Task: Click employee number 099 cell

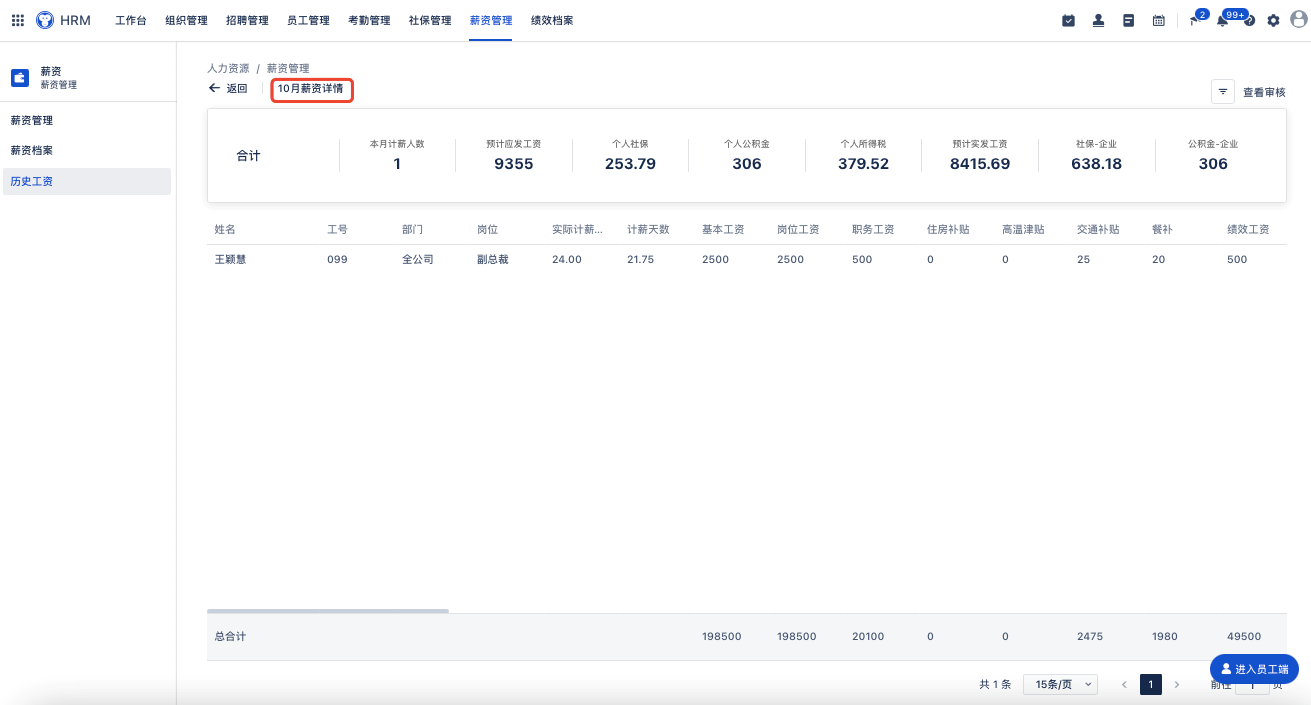Action: pyautogui.click(x=337, y=259)
